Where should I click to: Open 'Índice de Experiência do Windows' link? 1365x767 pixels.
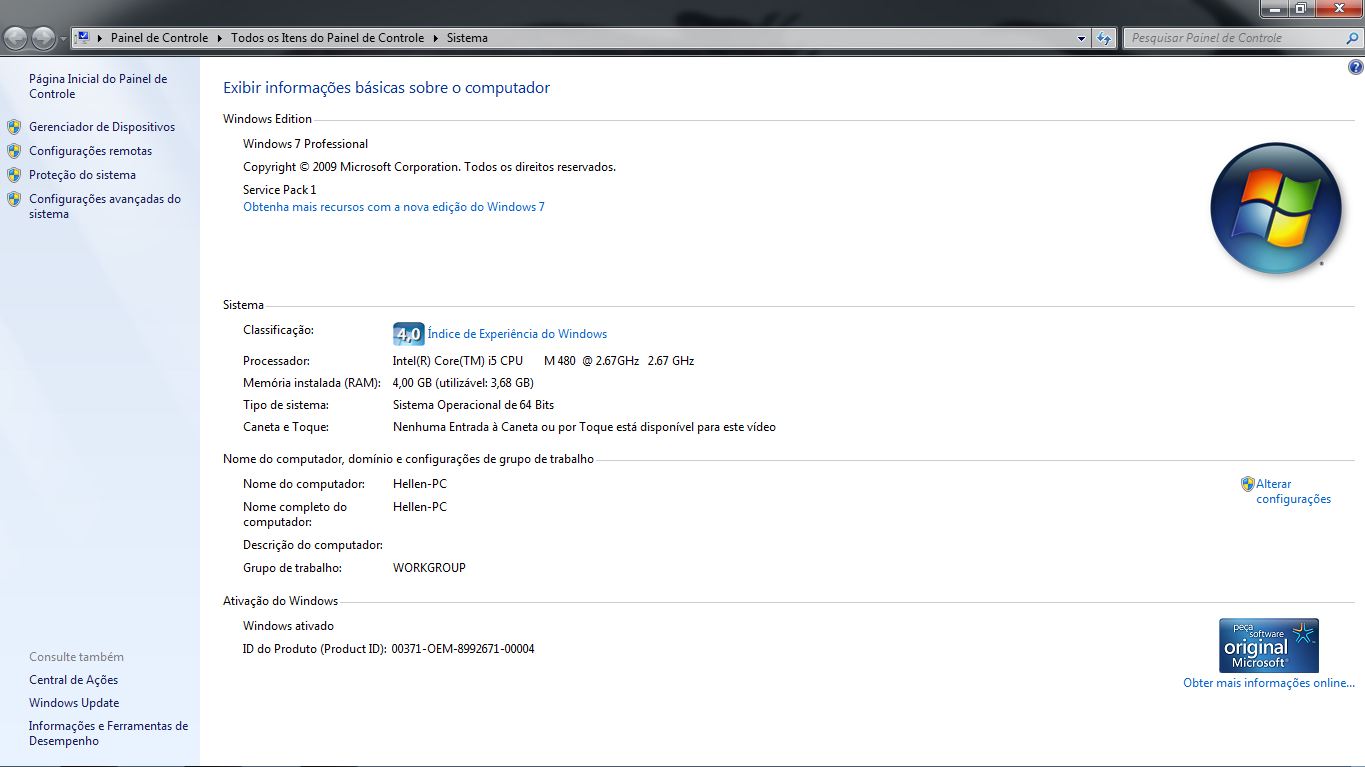click(x=517, y=334)
